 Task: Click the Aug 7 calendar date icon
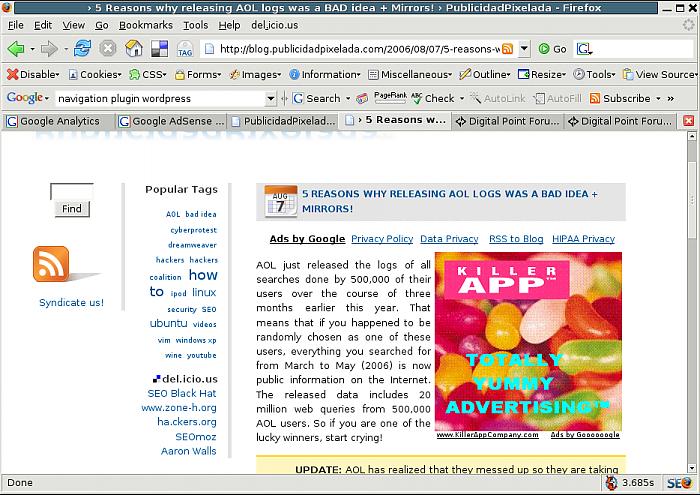[x=280, y=201]
